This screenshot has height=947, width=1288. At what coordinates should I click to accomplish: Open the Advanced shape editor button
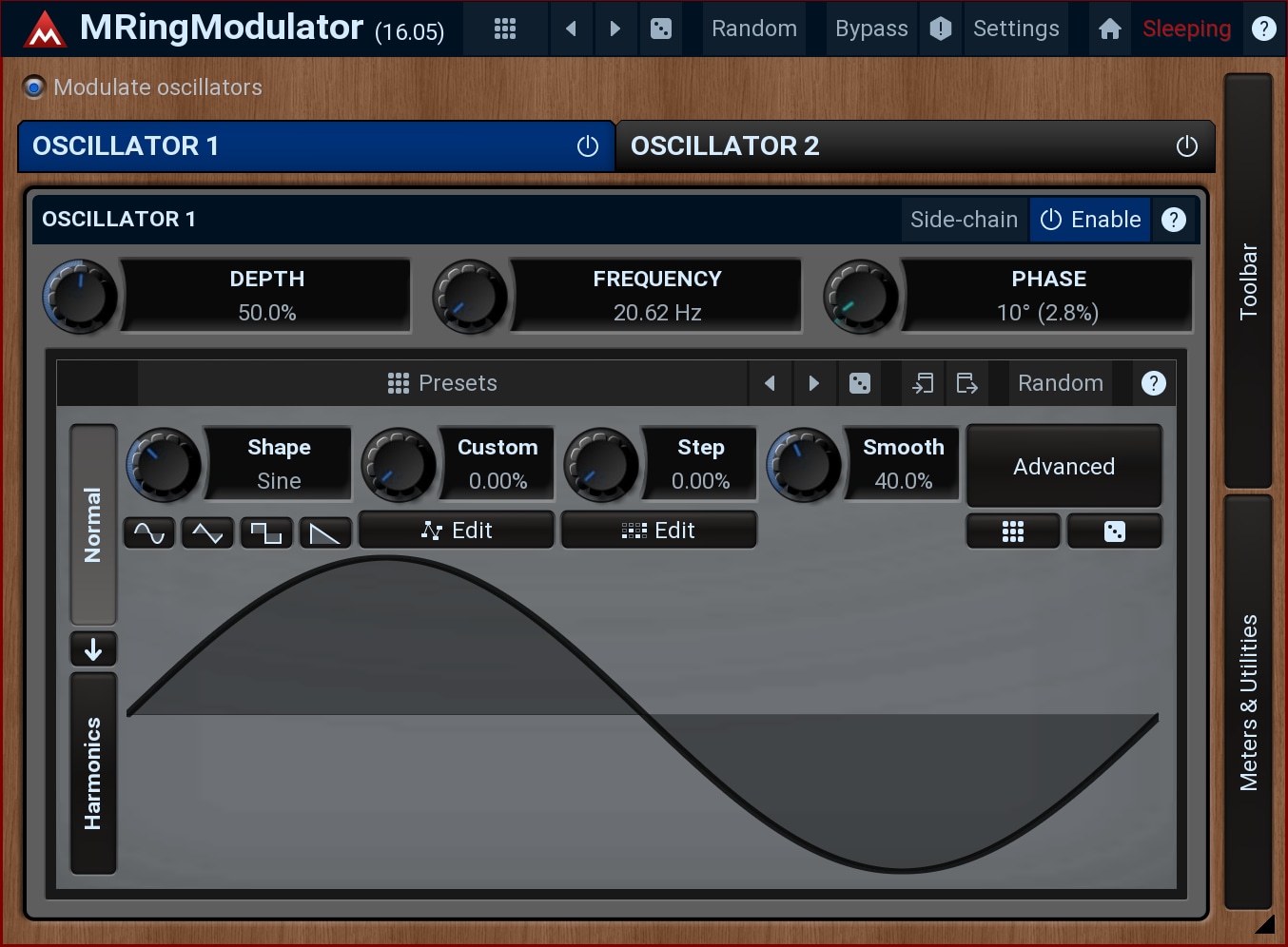pos(1064,466)
